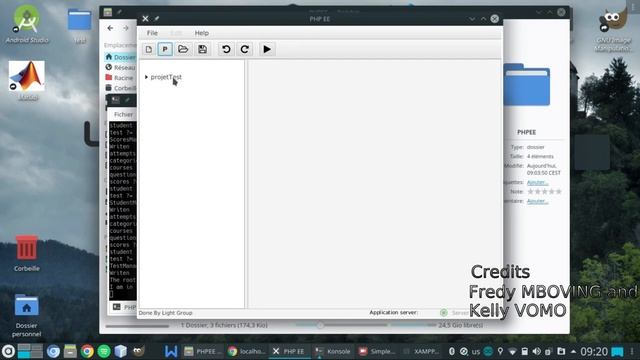Click the 'Done By Light Group' status text
Image resolution: width=640 pixels, height=360 pixels.
165,313
